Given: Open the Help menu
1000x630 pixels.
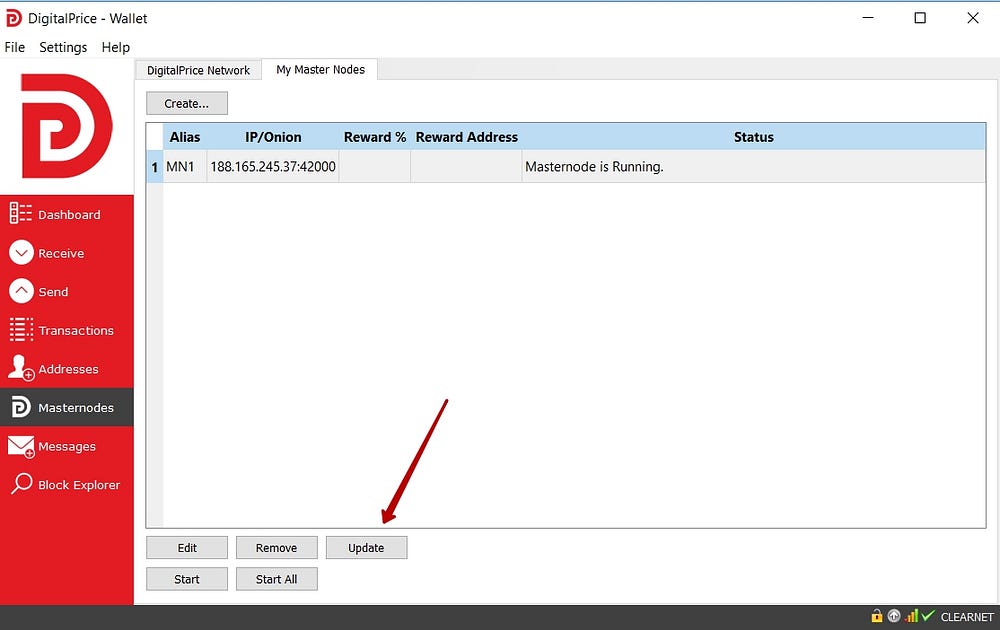Looking at the screenshot, I should [x=115, y=47].
